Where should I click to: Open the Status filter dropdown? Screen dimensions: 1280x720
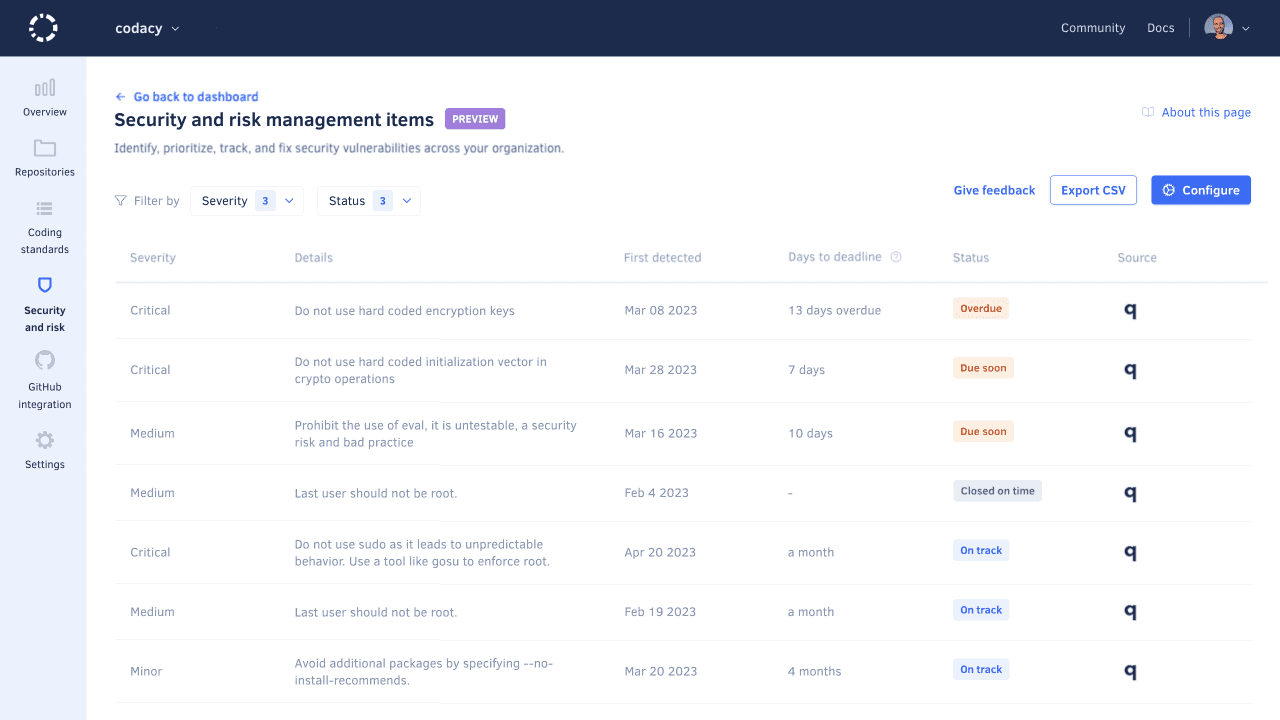point(369,200)
